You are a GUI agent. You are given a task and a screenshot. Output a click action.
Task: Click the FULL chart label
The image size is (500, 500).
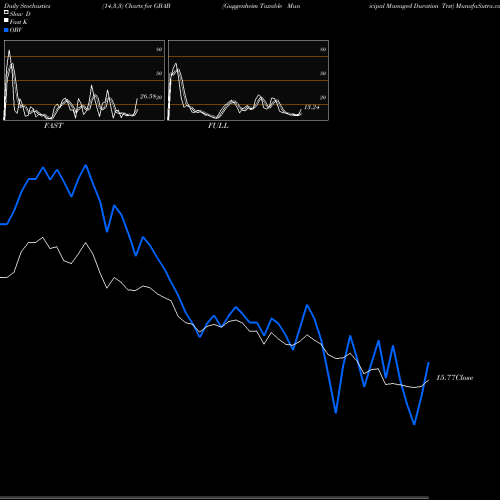pyautogui.click(x=218, y=126)
